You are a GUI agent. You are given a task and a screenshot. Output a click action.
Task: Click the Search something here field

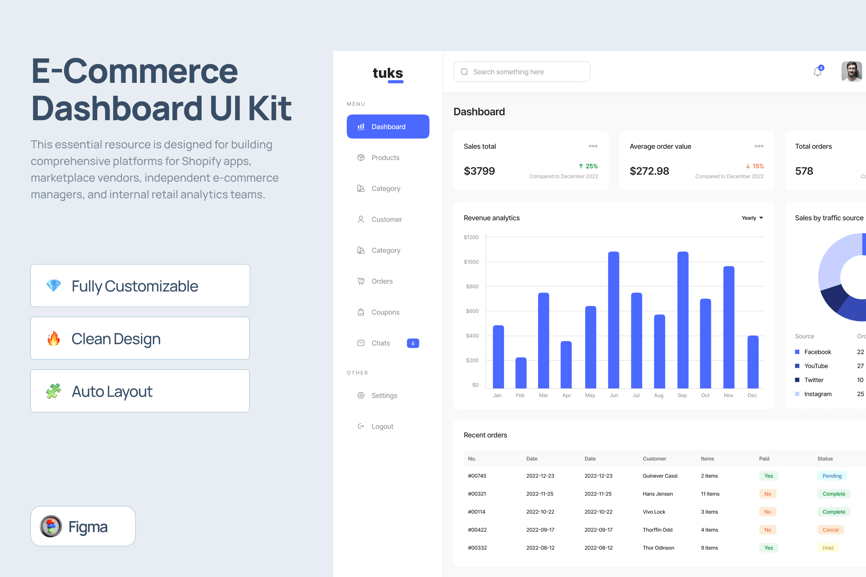(529, 72)
